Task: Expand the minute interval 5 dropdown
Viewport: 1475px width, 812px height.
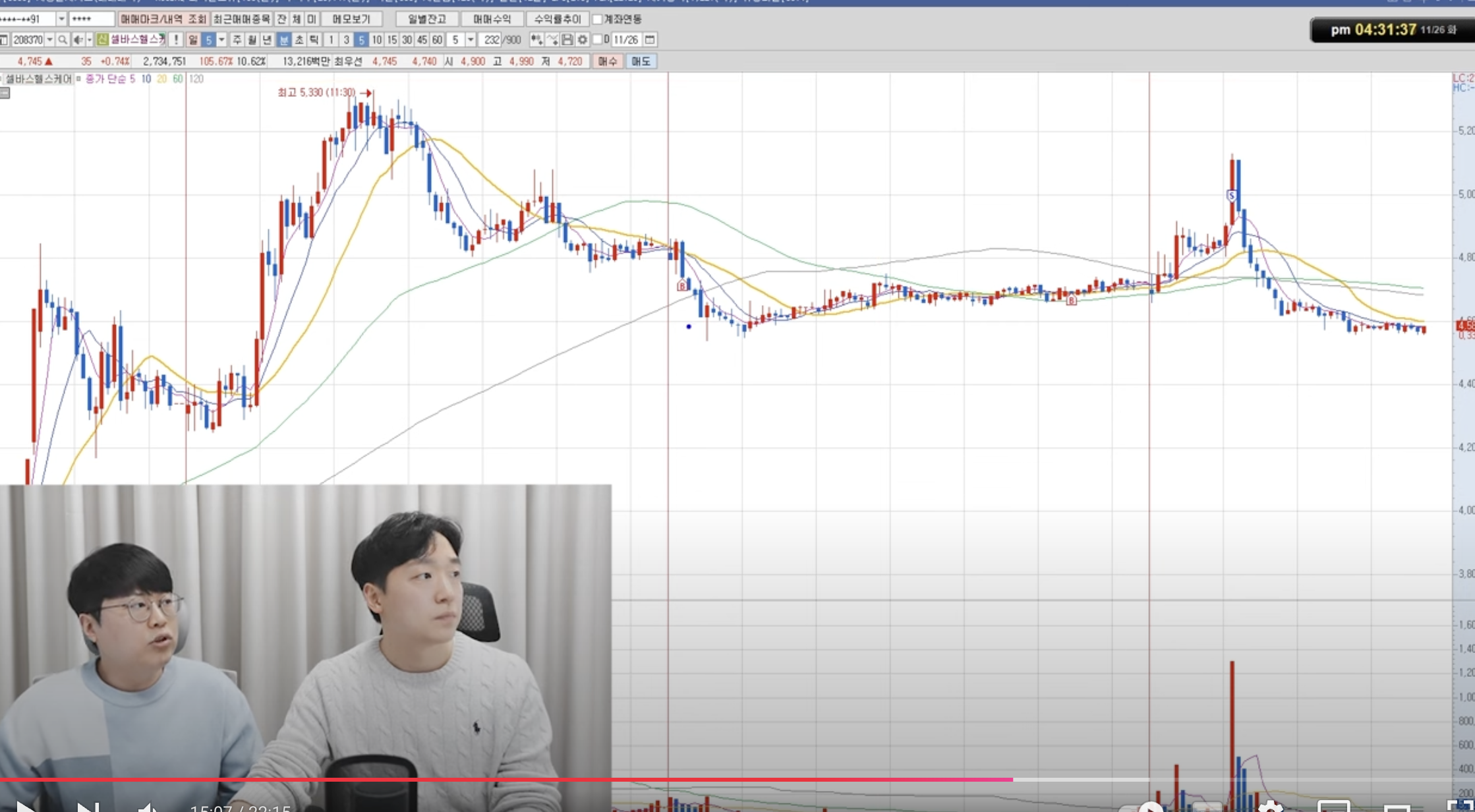Action: [x=471, y=40]
